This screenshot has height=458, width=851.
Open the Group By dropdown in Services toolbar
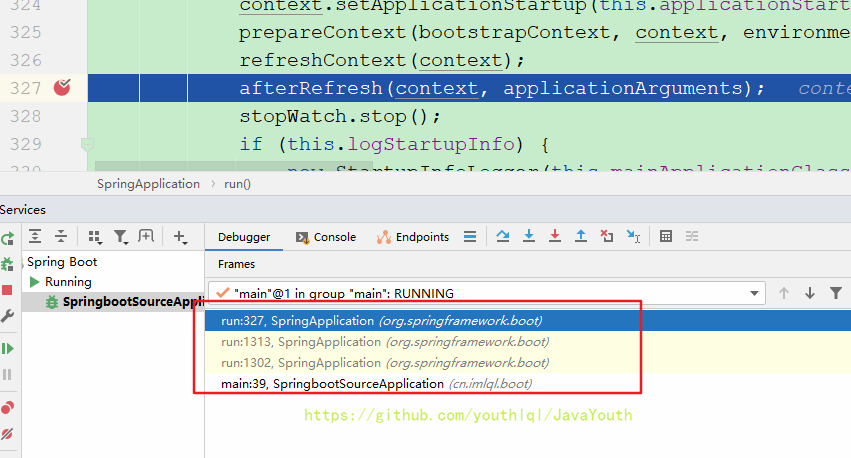(96, 237)
